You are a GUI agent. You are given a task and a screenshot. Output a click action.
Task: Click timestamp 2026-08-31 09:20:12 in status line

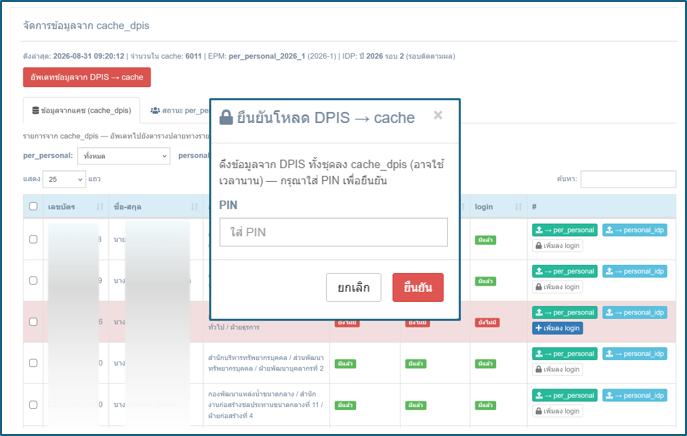point(89,56)
